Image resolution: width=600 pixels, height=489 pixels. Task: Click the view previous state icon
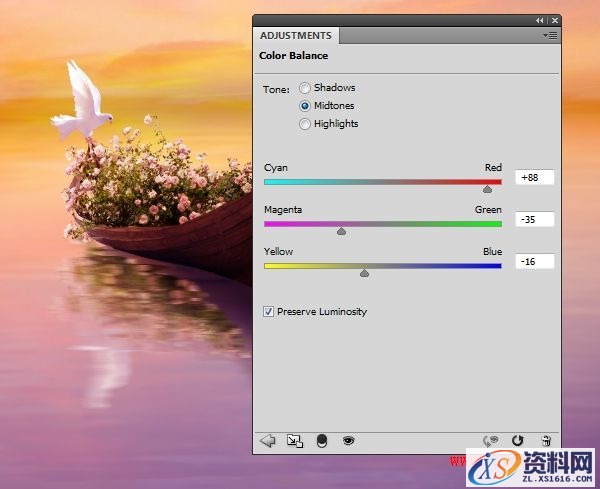(x=491, y=440)
